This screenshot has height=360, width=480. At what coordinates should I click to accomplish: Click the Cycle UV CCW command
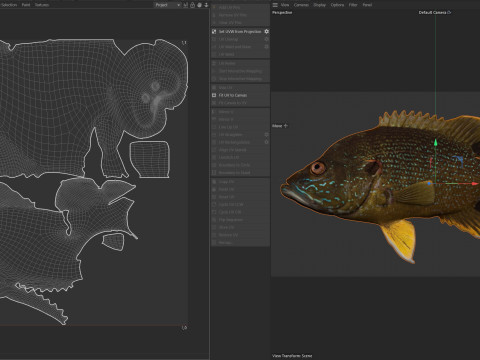click(x=228, y=204)
